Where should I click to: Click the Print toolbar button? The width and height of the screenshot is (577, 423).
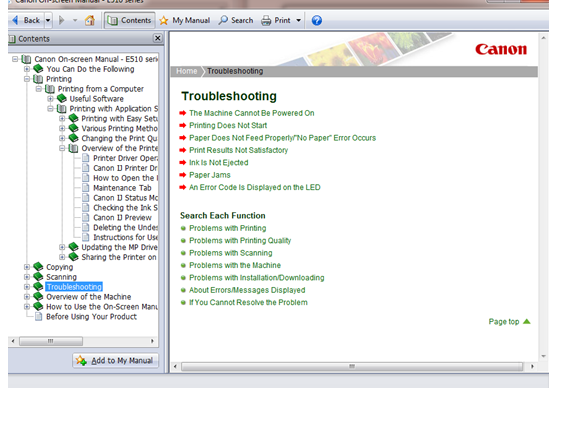(276, 20)
